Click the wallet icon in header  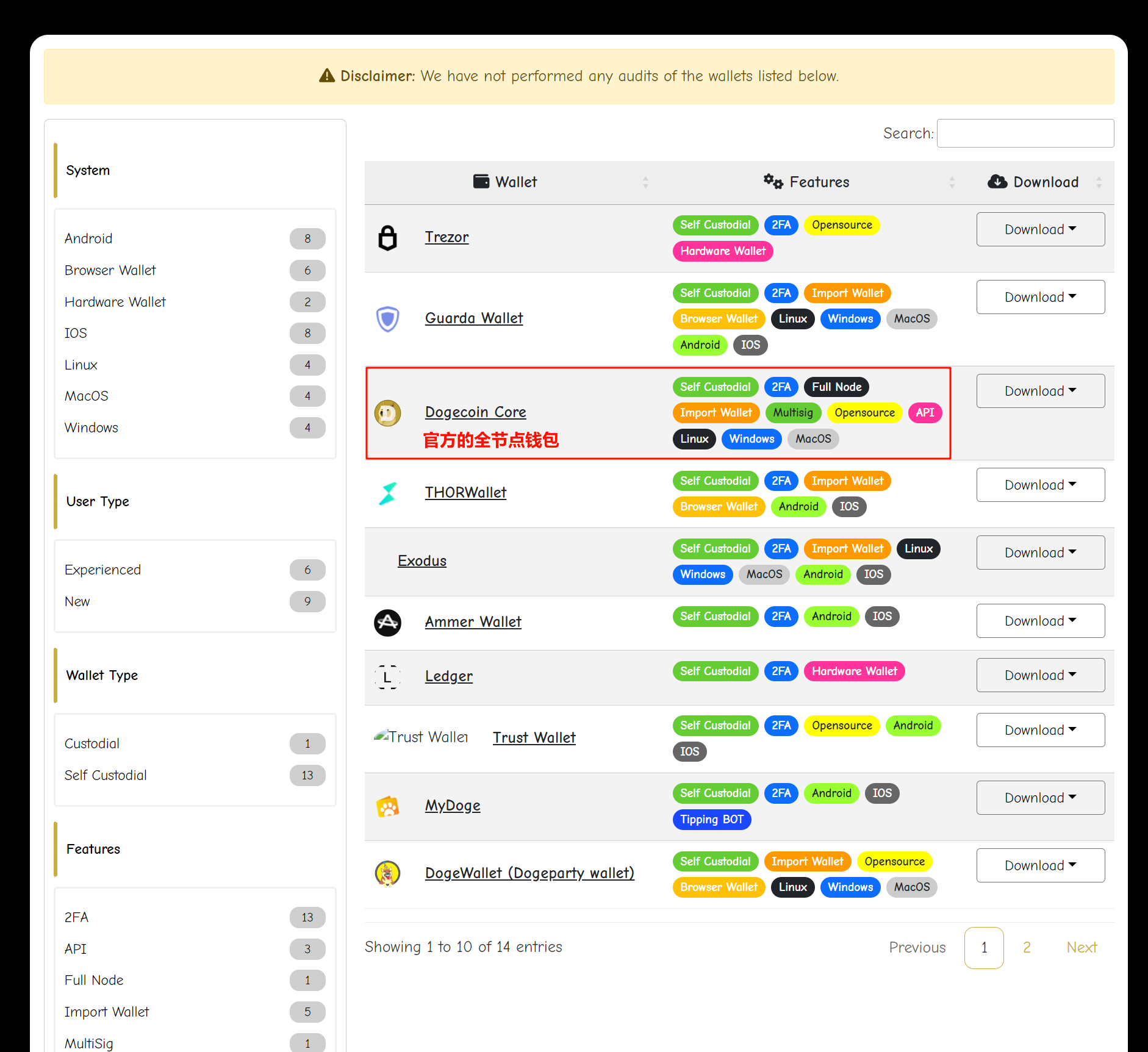(x=481, y=181)
